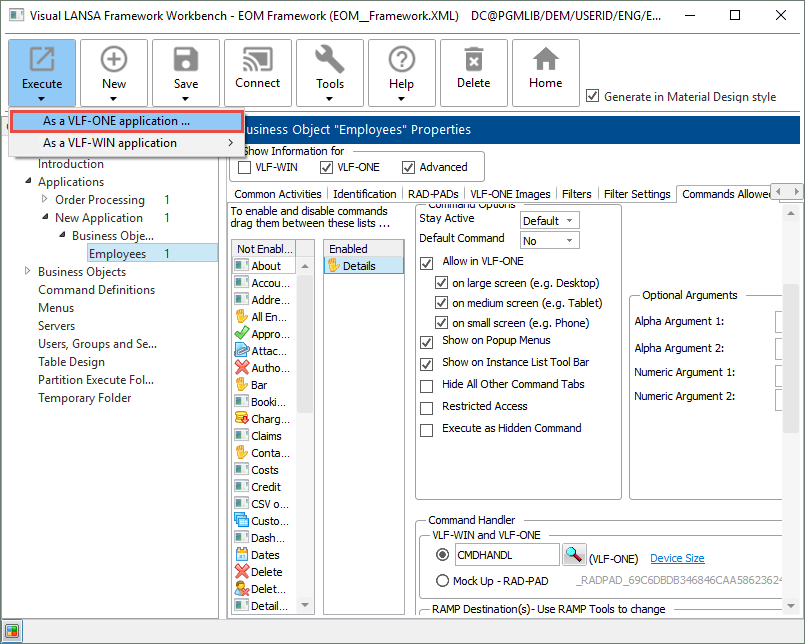
Task: Collapse the Business Obje... tree node
Action: coord(62,235)
